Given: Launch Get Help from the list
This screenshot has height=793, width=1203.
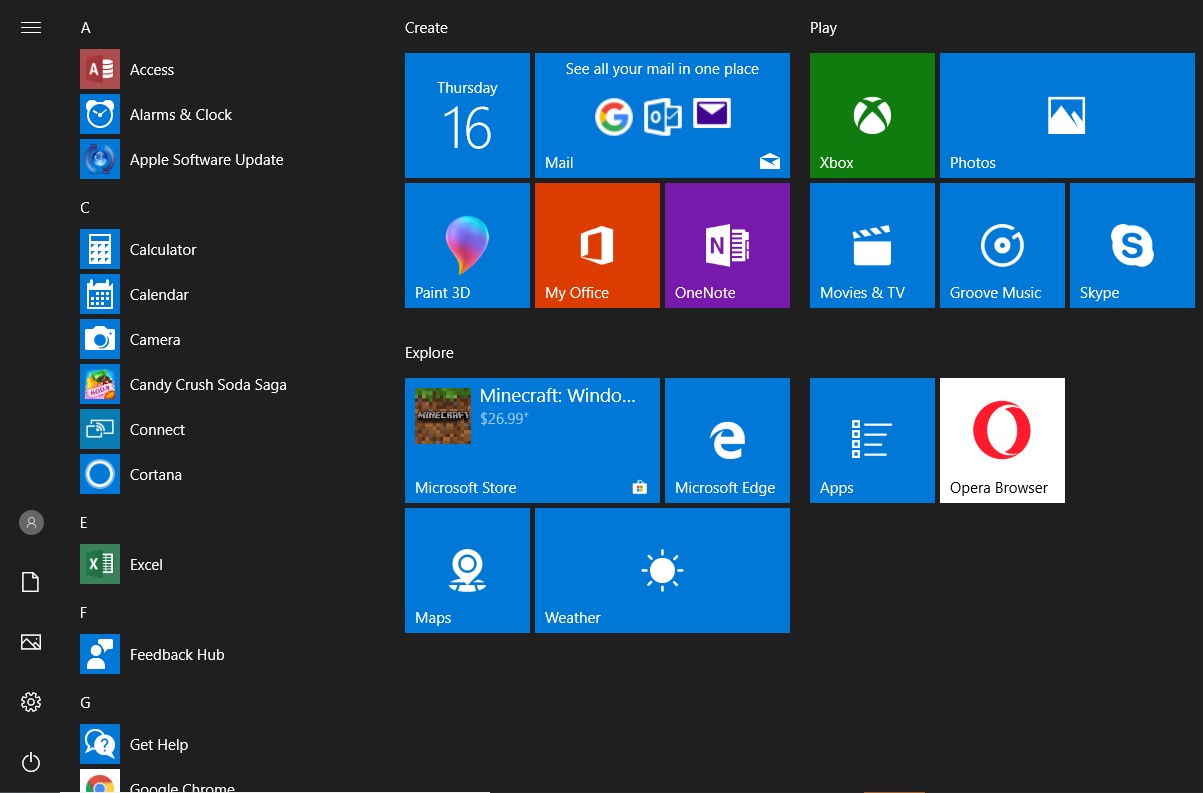Looking at the screenshot, I should 158,744.
